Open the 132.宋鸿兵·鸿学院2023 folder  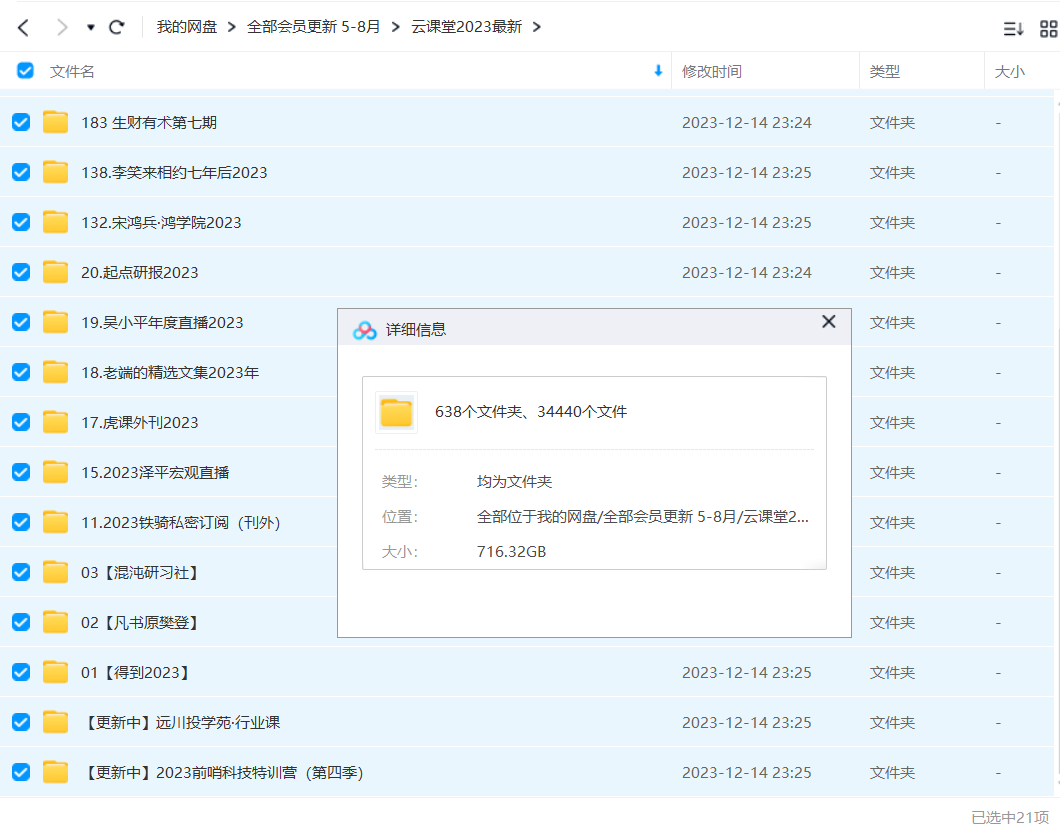click(x=161, y=222)
